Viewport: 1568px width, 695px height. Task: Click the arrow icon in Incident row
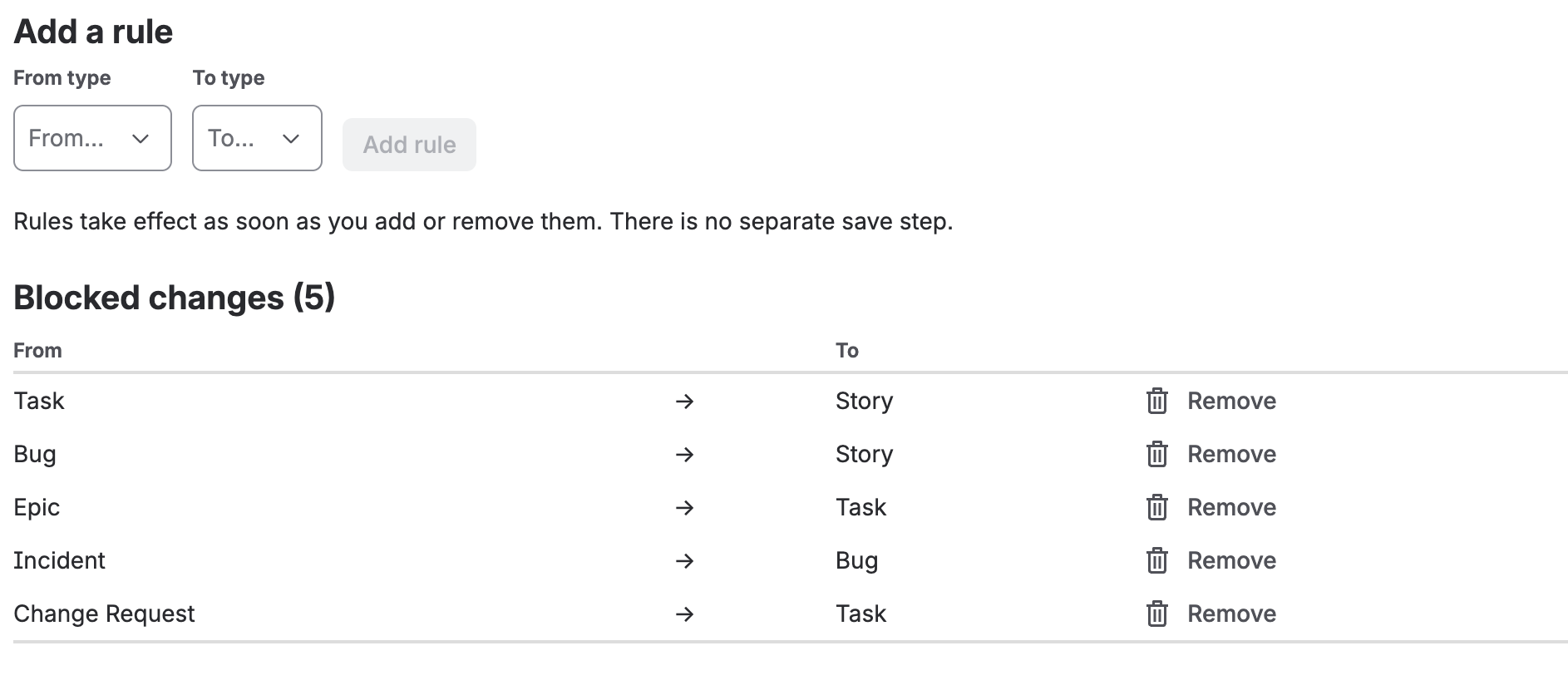(684, 561)
